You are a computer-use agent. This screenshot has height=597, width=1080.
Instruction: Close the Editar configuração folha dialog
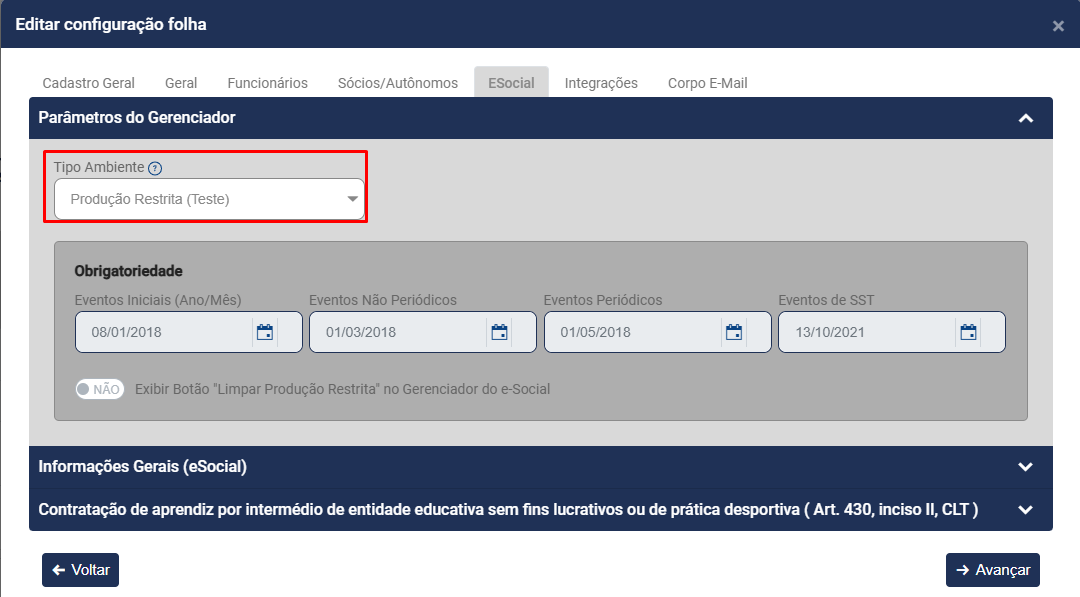(1058, 26)
